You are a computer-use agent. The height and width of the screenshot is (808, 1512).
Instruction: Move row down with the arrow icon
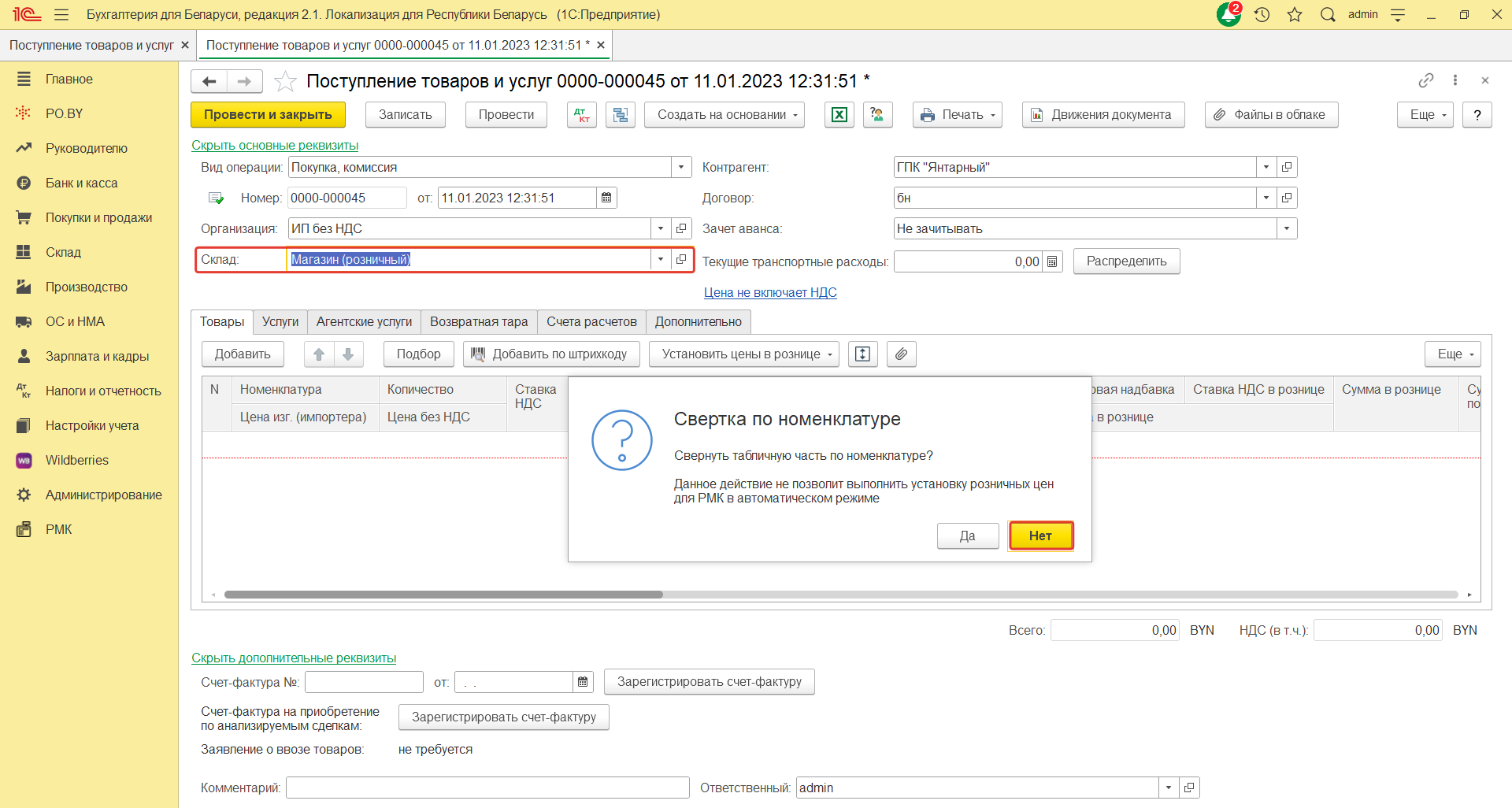pyautogui.click(x=348, y=354)
